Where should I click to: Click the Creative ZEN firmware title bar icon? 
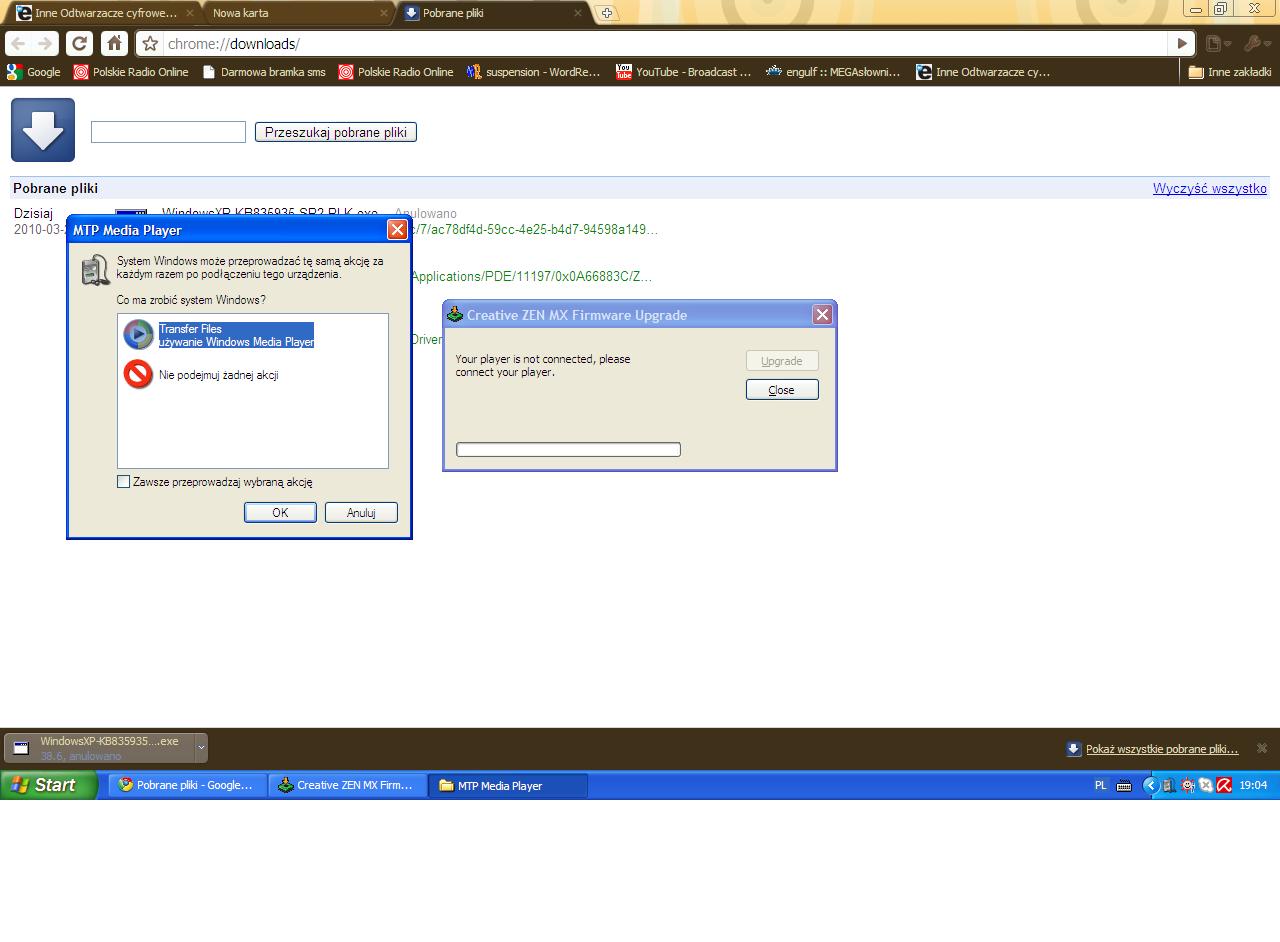(x=455, y=315)
